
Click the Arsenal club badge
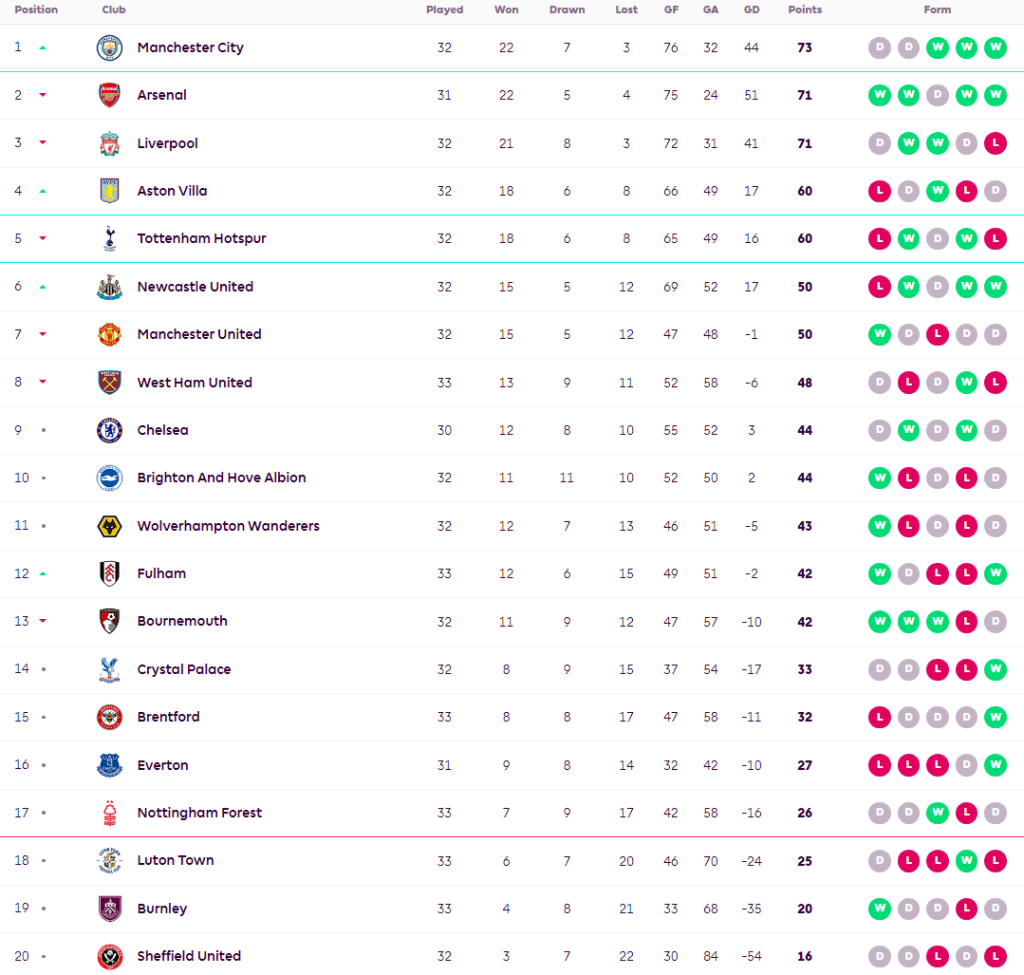coord(109,96)
